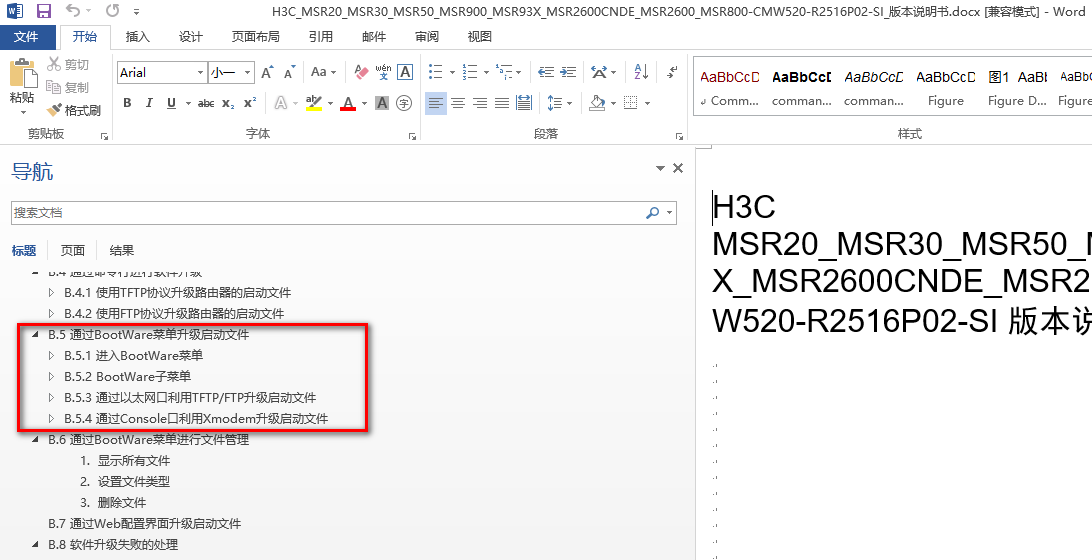Save the document from quick access toolbar
The image size is (1092, 560).
click(44, 11)
